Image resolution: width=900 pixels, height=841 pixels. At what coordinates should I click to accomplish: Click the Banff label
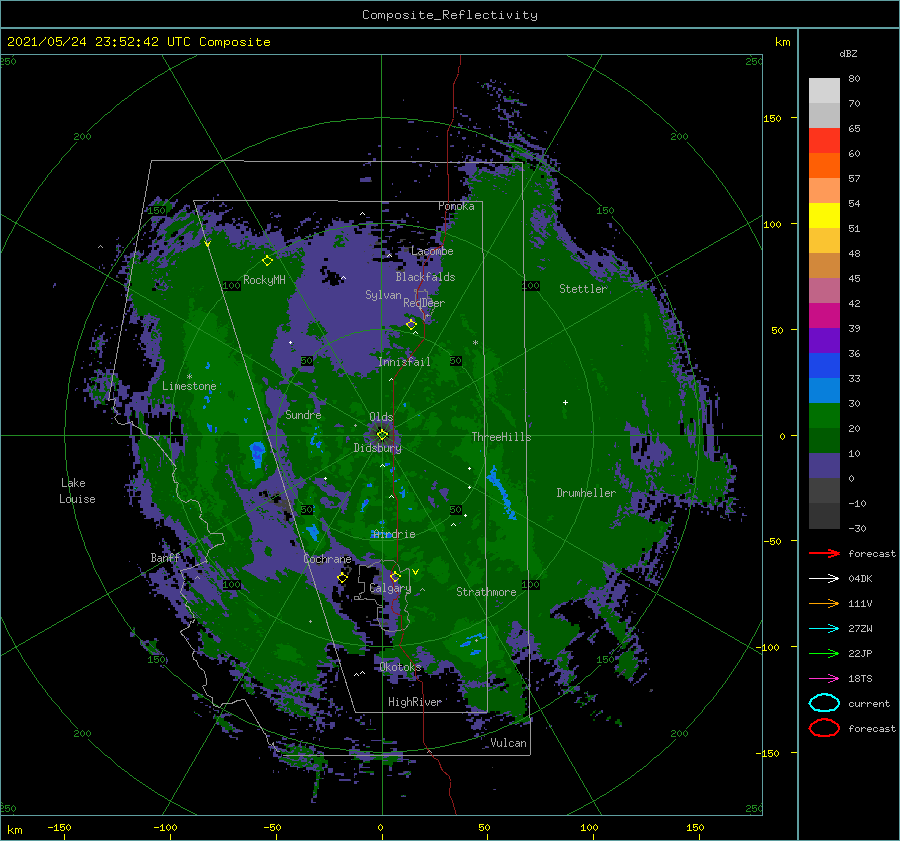tap(165, 557)
